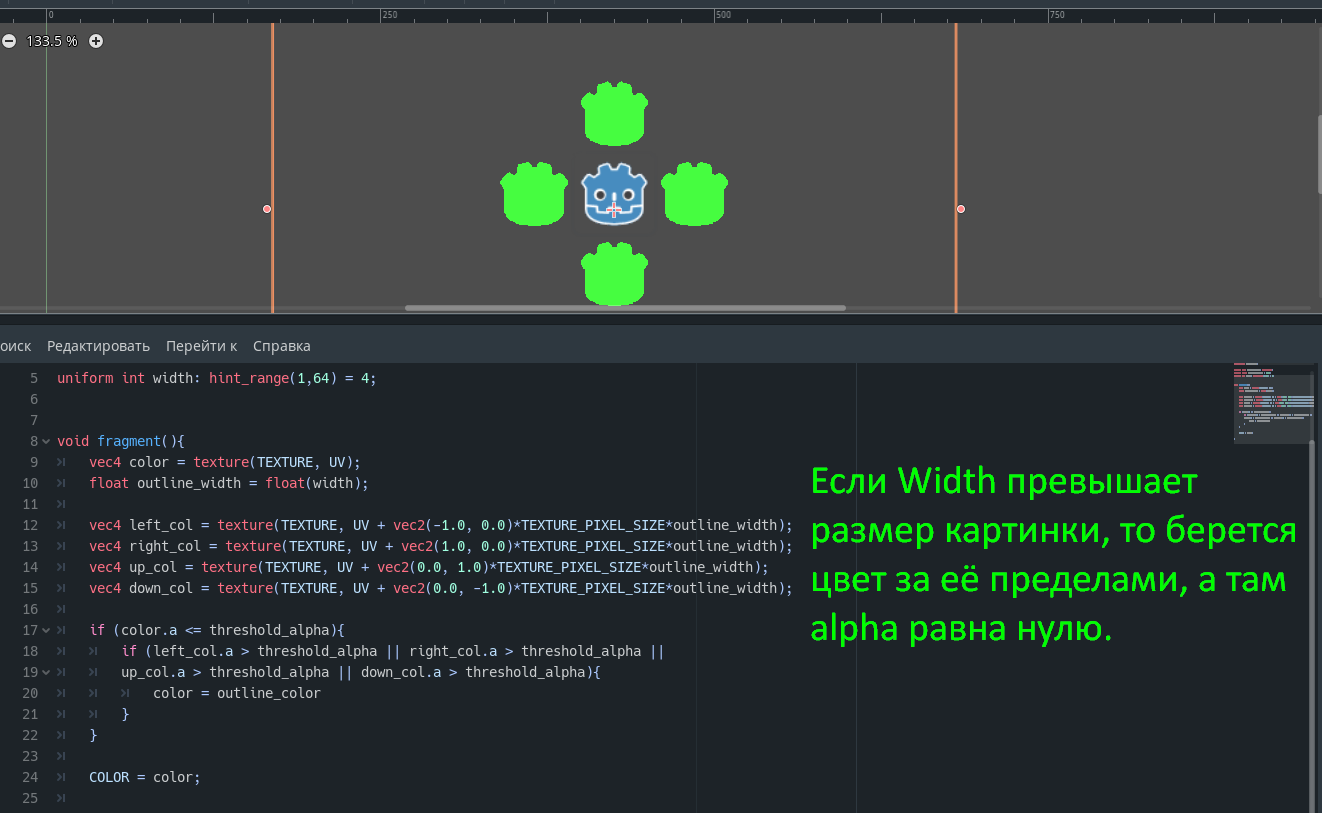This screenshot has height=813, width=1322.
Task: Click the zoom in plus icon
Action: pyautogui.click(x=96, y=41)
